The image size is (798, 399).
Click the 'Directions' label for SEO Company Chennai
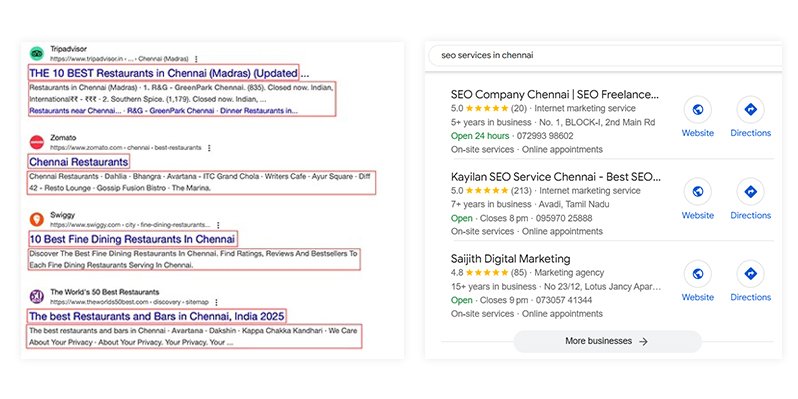tap(751, 133)
